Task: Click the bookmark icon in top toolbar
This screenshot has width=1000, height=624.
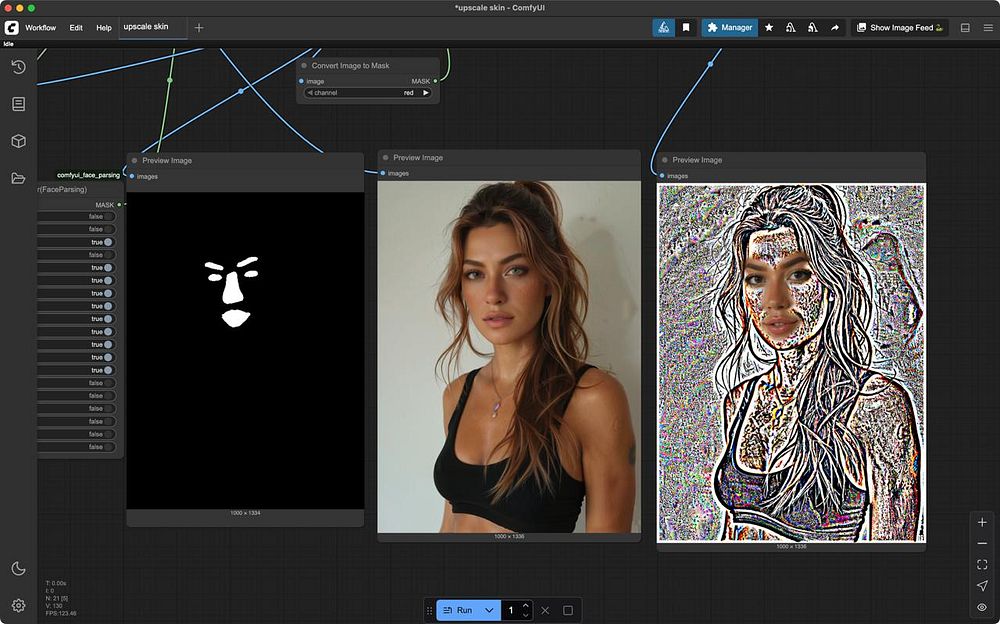Action: 686,28
